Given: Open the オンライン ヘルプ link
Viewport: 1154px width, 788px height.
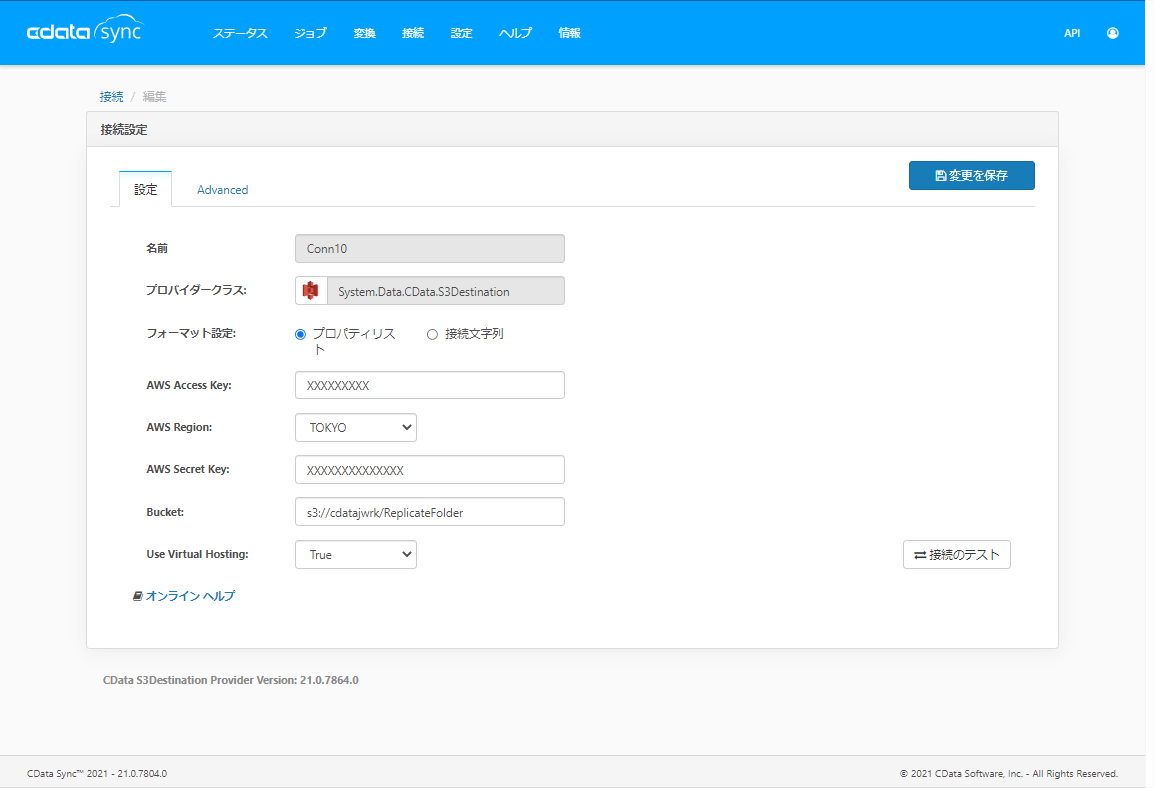Looking at the screenshot, I should (x=191, y=595).
